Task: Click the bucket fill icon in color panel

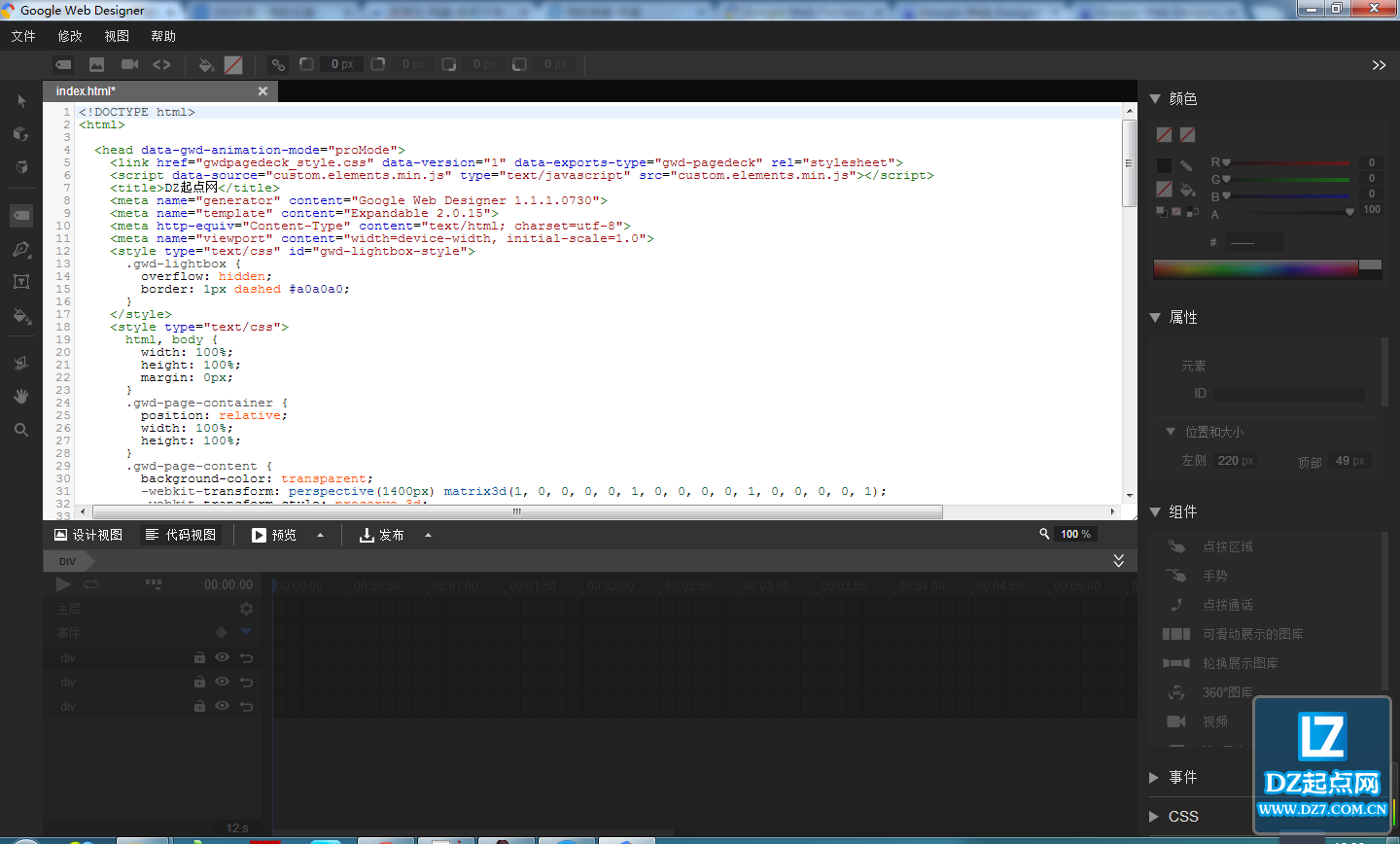Action: tap(1187, 189)
